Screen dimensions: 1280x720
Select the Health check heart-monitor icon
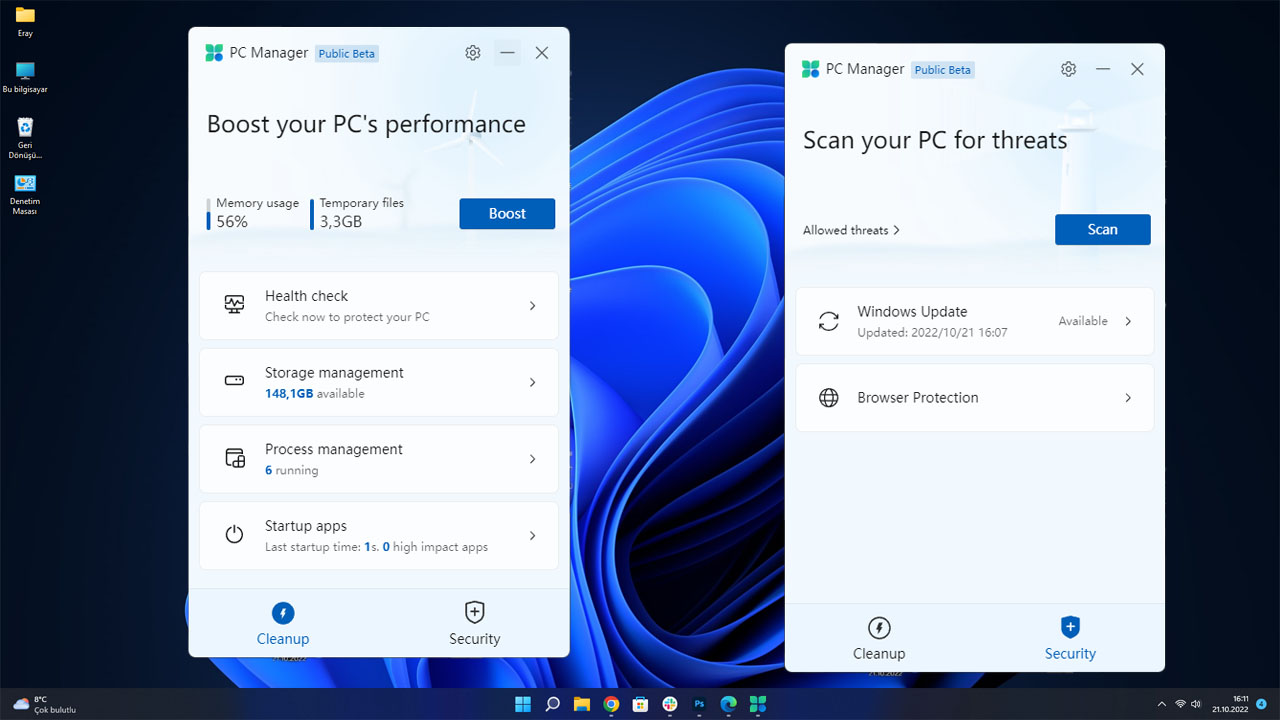[x=233, y=304]
